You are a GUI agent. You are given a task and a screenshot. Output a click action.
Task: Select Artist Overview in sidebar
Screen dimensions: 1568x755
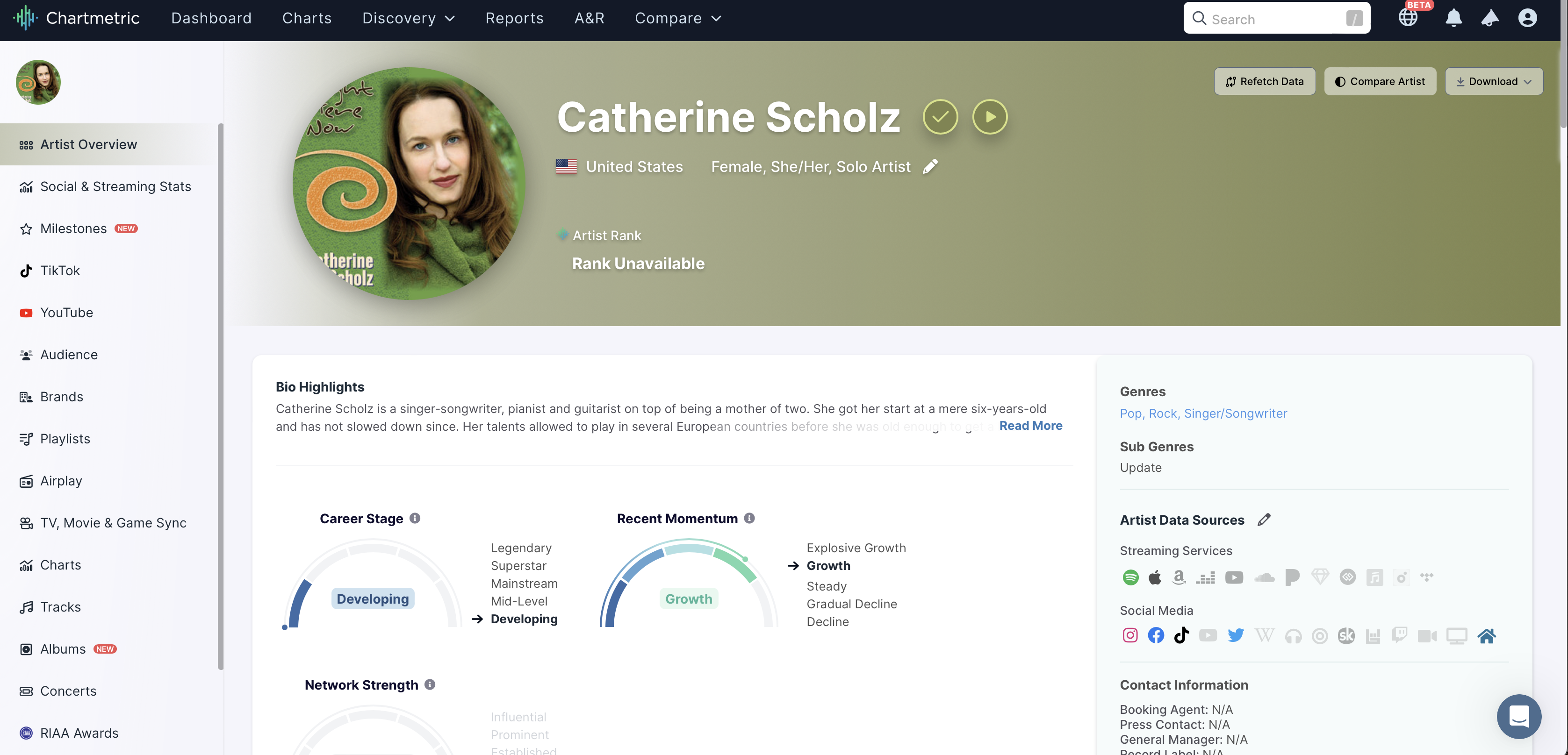pyautogui.click(x=108, y=144)
